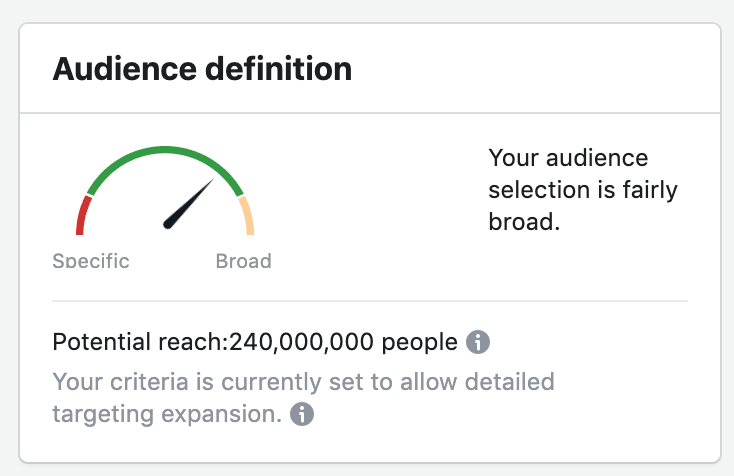Click the word "broad." in the description
The width and height of the screenshot is (734, 476).
(x=523, y=221)
